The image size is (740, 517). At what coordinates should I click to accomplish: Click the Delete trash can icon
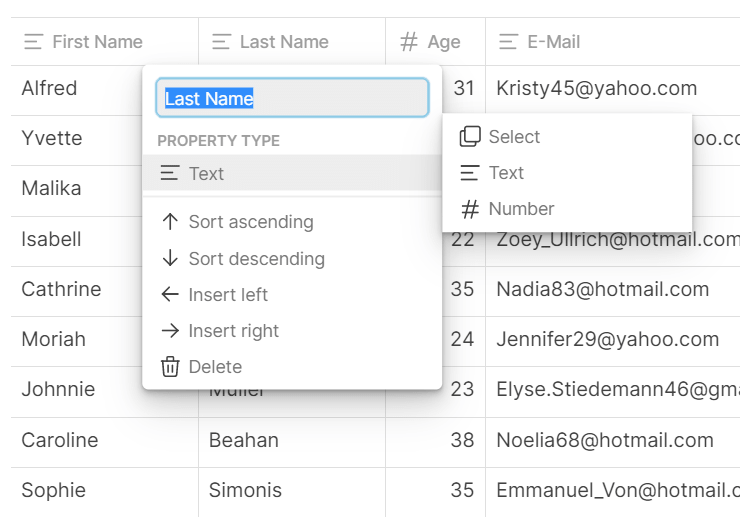coord(170,367)
